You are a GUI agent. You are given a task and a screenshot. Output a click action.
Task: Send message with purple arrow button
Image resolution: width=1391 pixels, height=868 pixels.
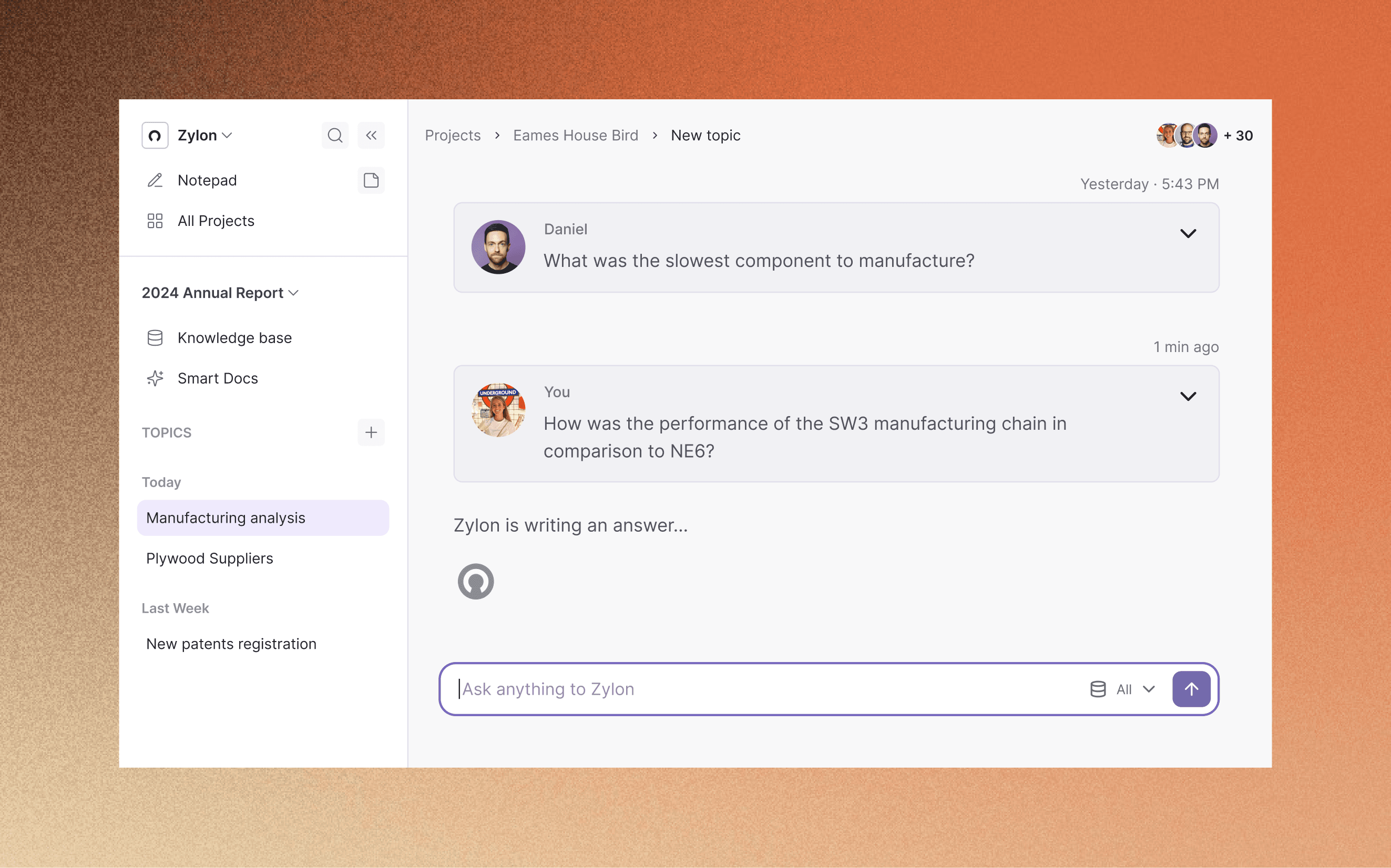tap(1191, 689)
